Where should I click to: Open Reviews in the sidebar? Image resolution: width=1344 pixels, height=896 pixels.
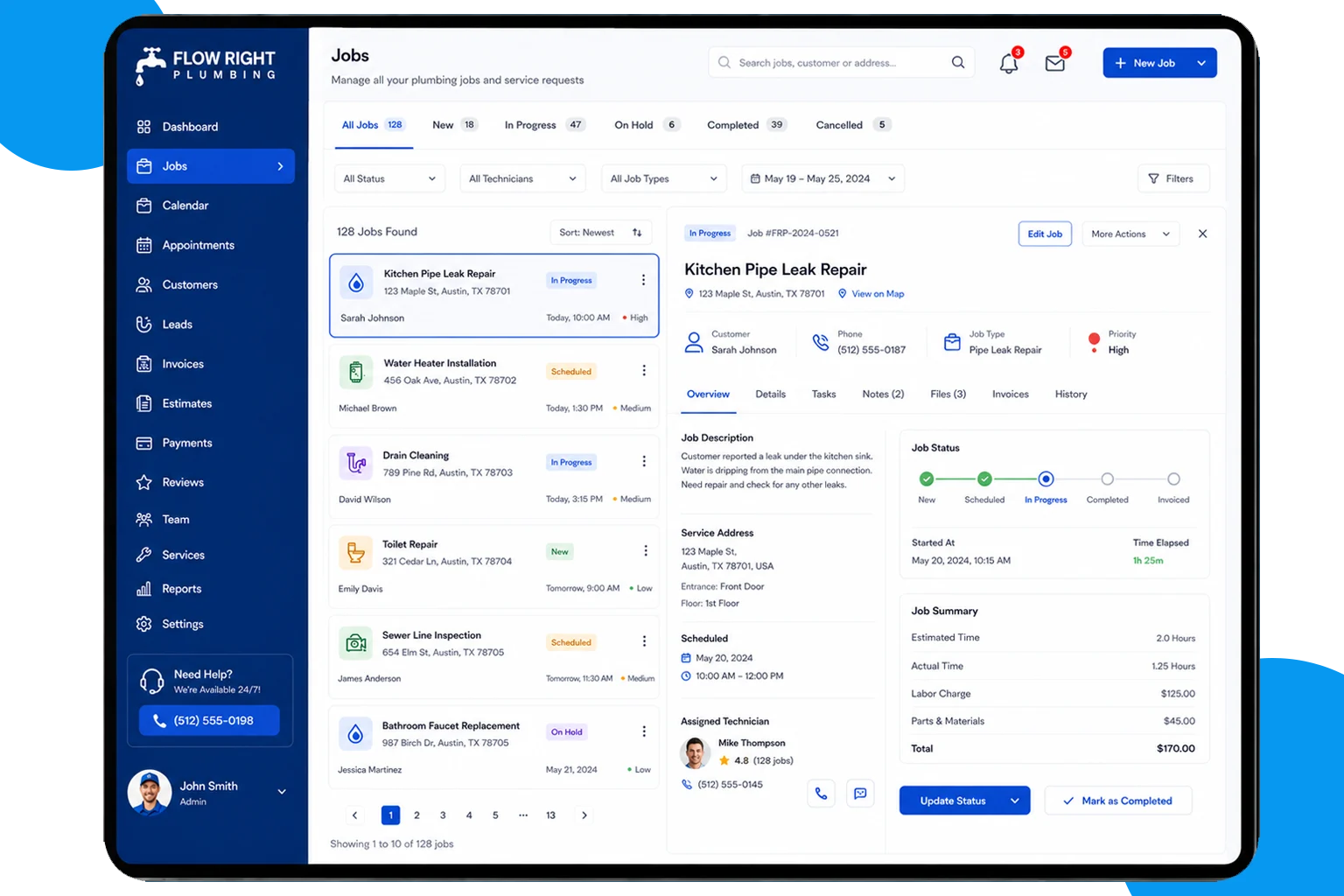point(211,482)
